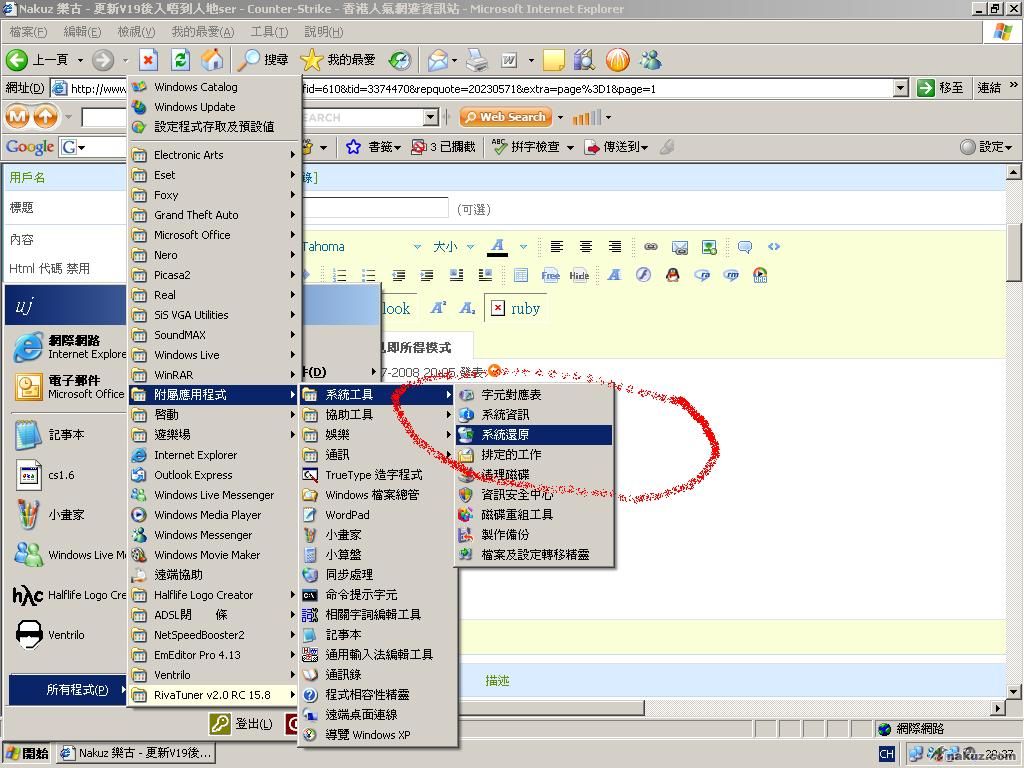Open the 大小 font size dropdown
1024x768 pixels.
coord(470,247)
